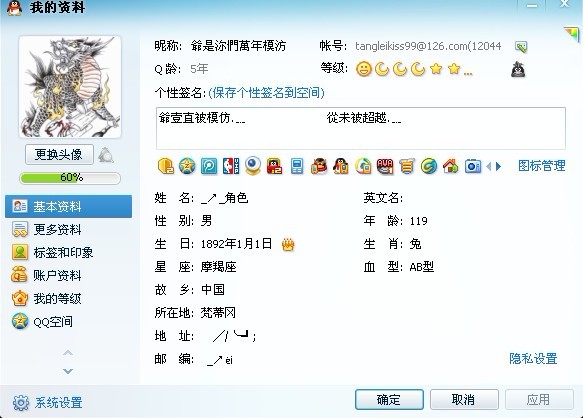Open the 图标管理 link
This screenshot has width=583, height=418.
[x=542, y=165]
